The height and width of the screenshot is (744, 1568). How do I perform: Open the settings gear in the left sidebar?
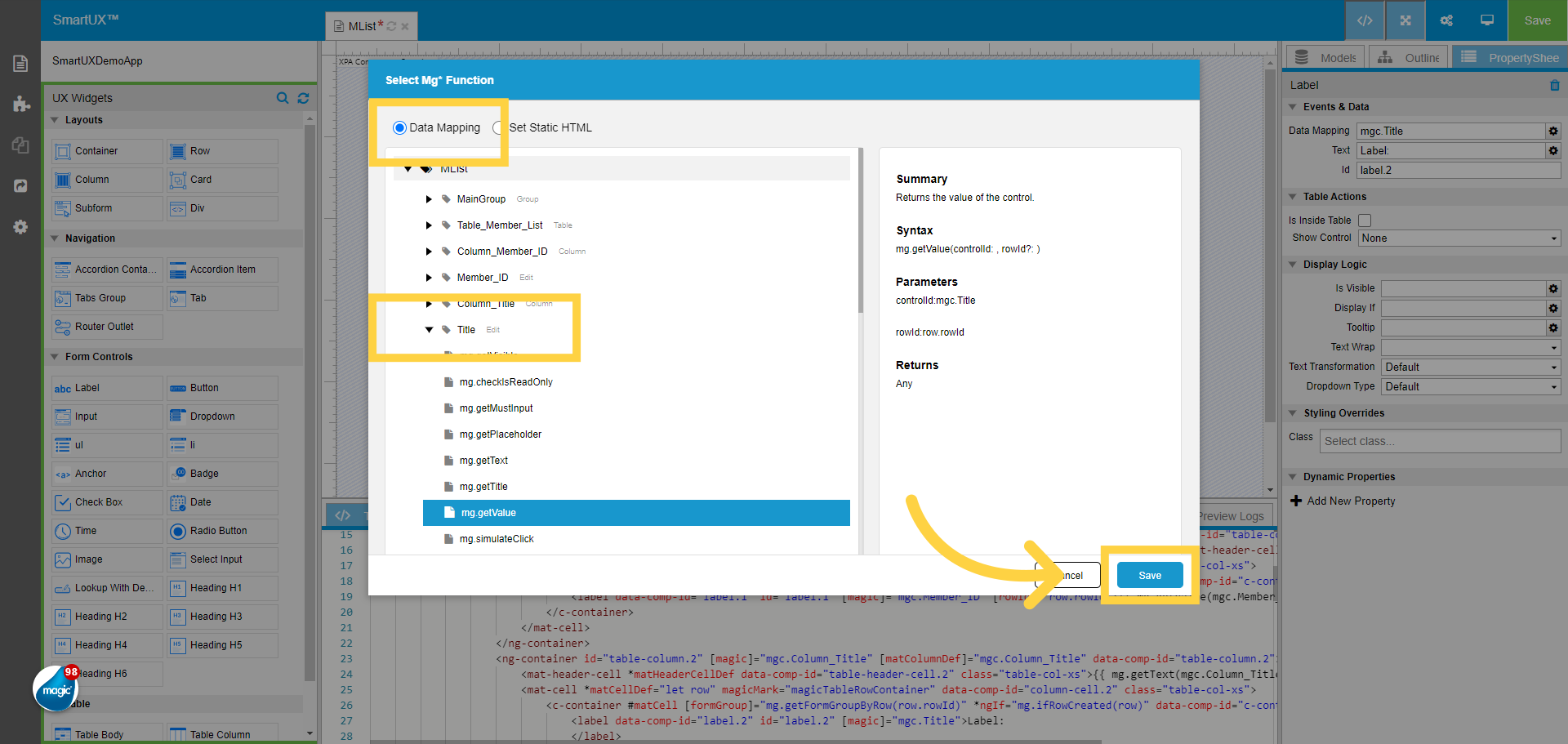click(20, 227)
